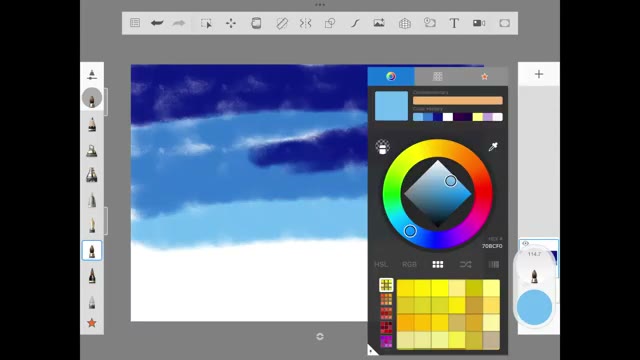Select the Text tool
The height and width of the screenshot is (360, 640).
click(454, 23)
